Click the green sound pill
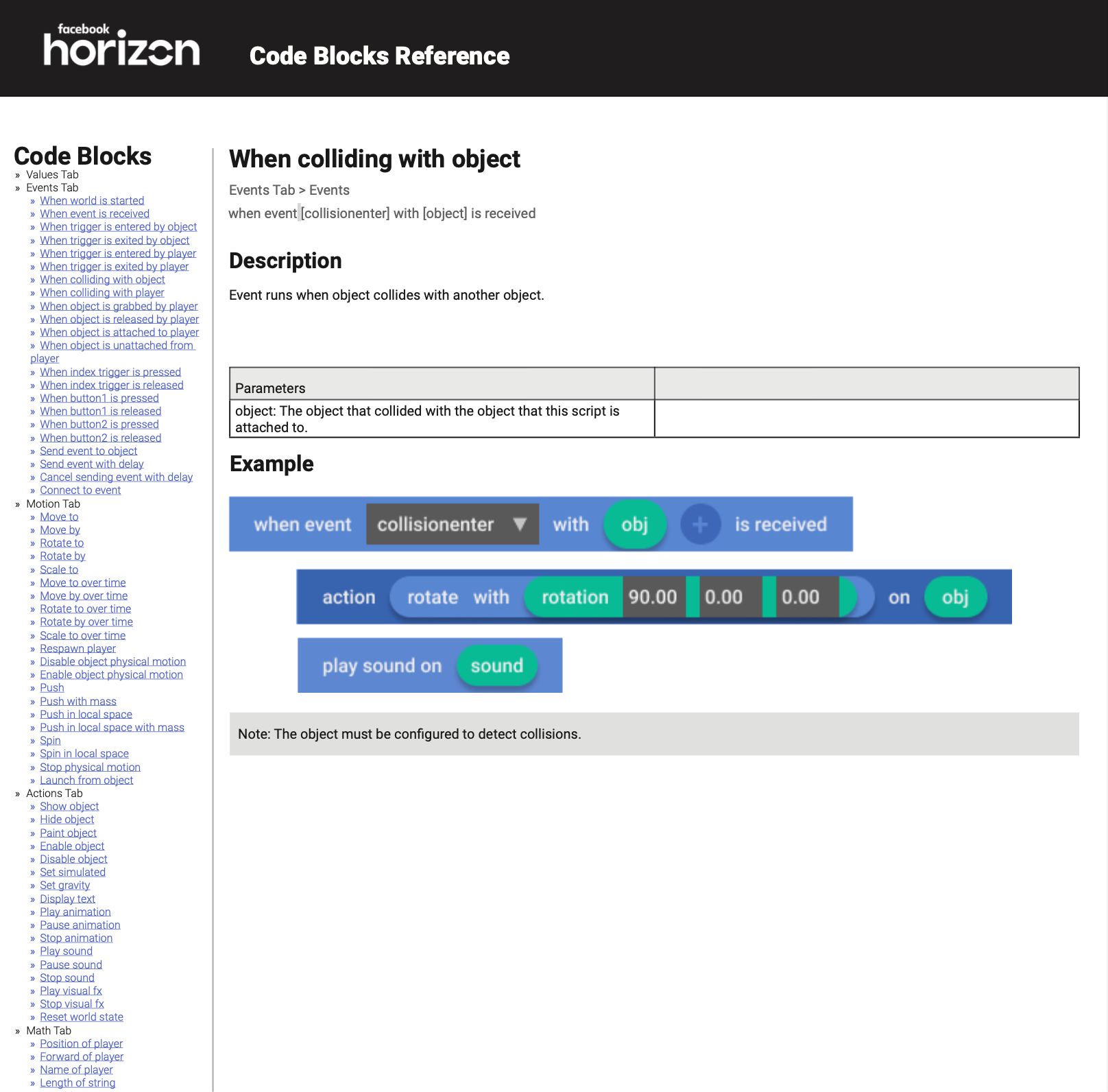Viewport: 1108px width, 1092px height. (x=497, y=665)
